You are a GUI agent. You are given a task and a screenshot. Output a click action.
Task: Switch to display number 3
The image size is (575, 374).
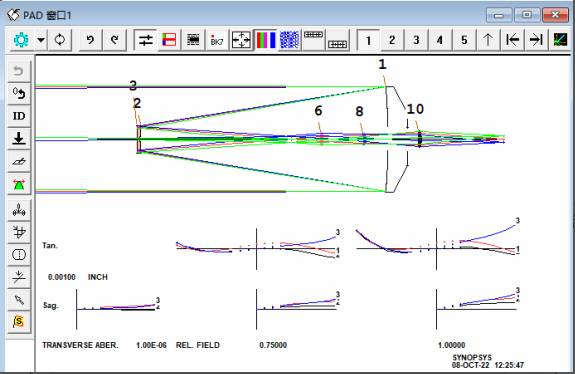pos(416,40)
